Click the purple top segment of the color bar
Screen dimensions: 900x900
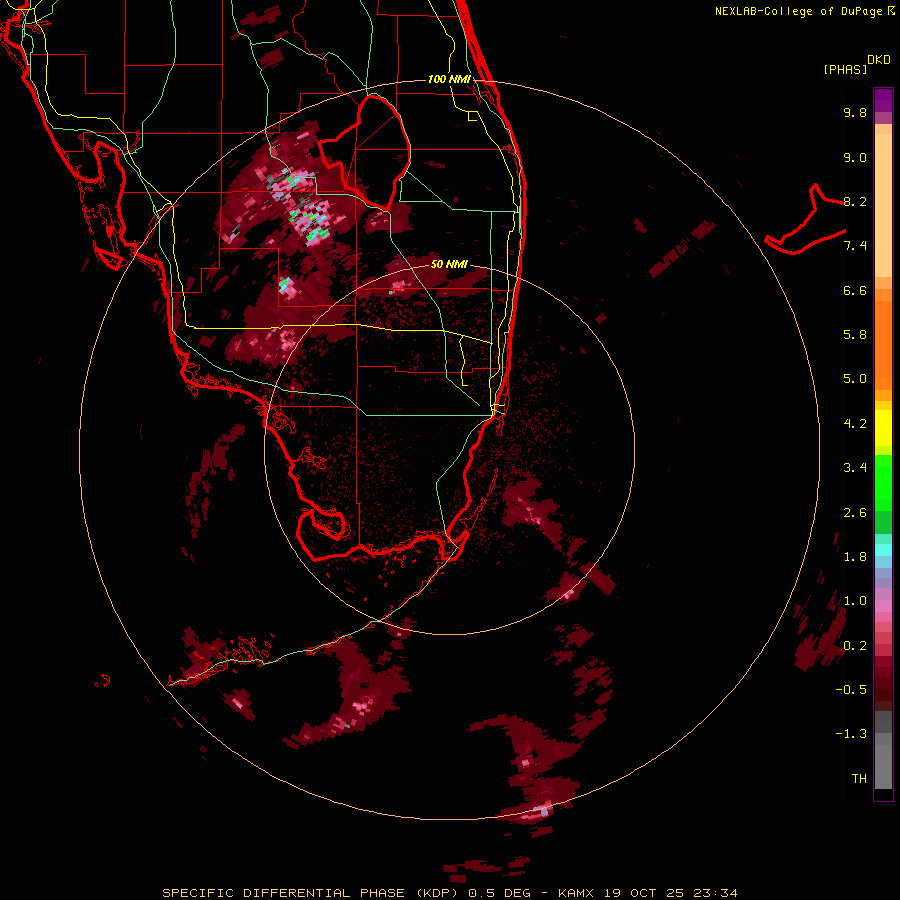(883, 100)
